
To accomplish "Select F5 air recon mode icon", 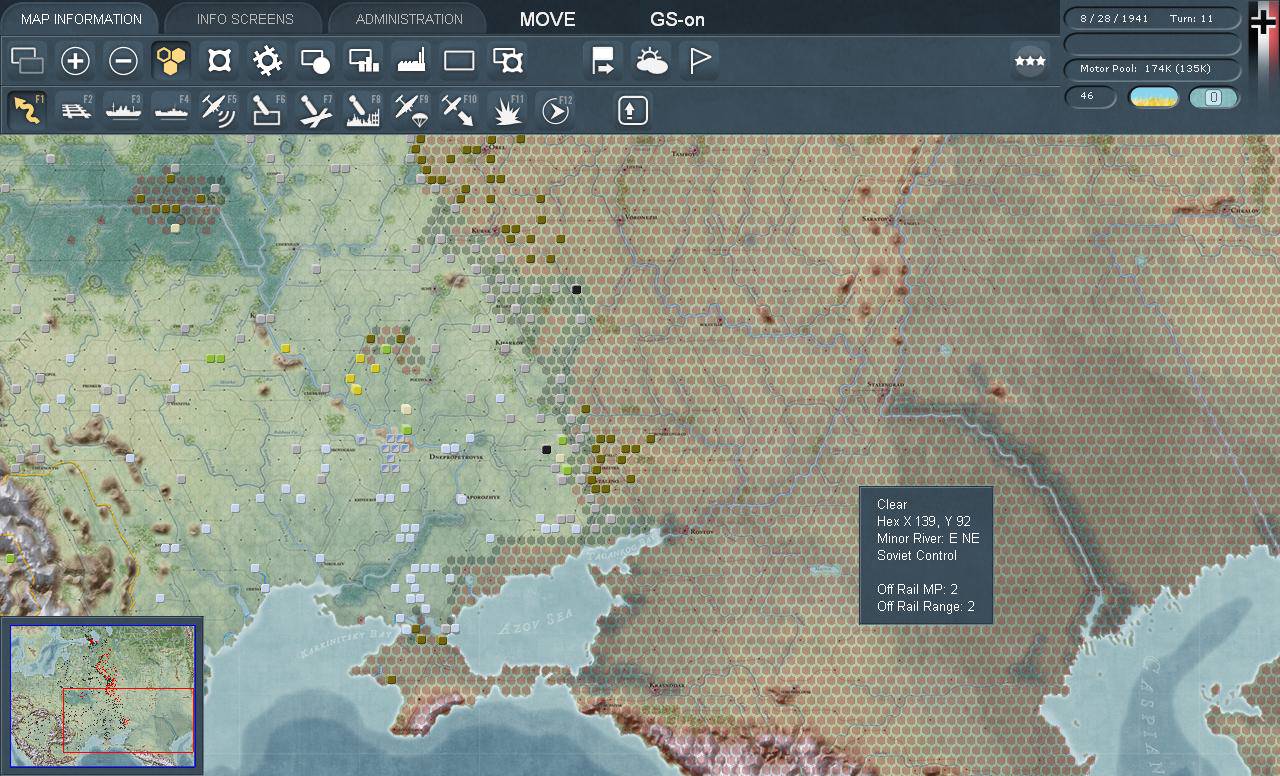I will coord(219,109).
